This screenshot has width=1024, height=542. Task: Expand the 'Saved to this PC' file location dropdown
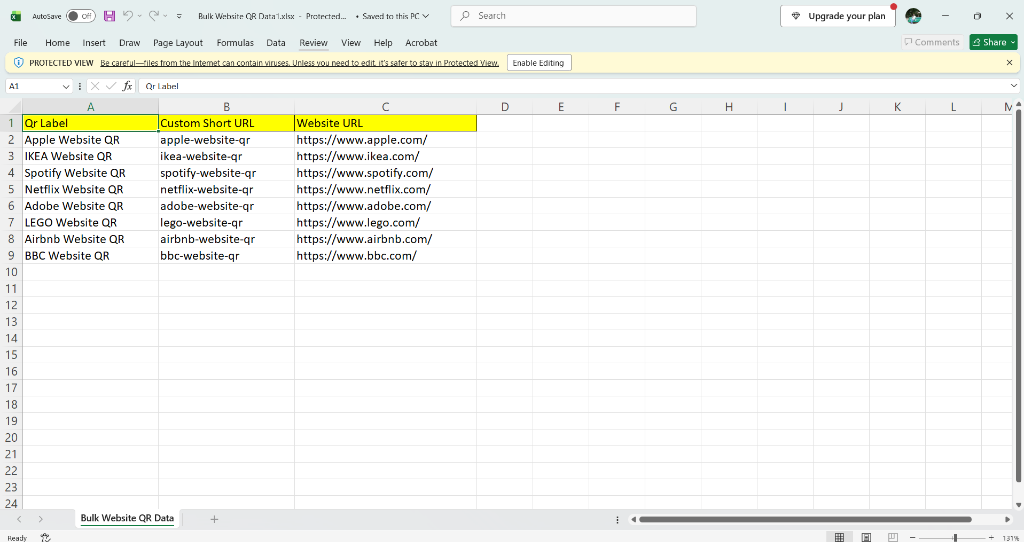pos(426,16)
